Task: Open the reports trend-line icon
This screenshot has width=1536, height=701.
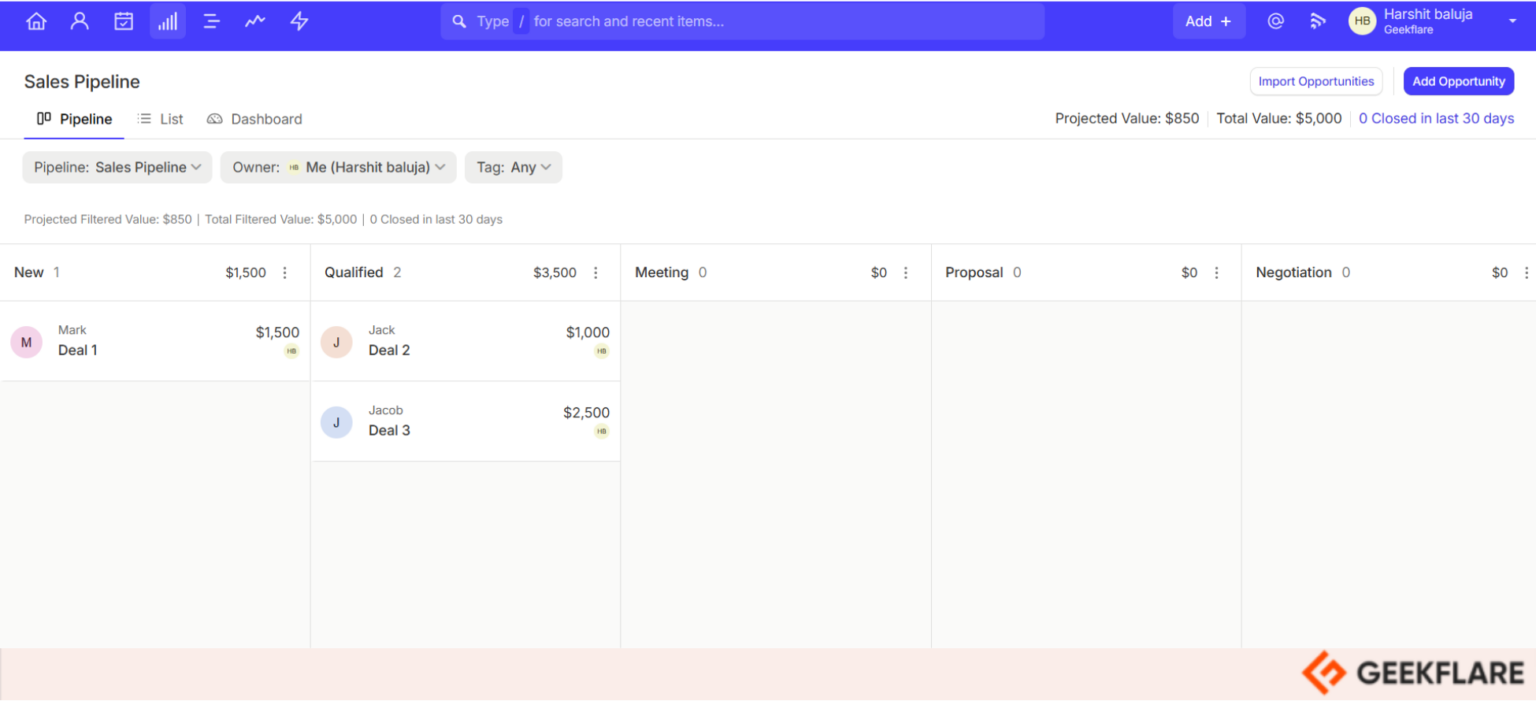Action: tap(255, 21)
